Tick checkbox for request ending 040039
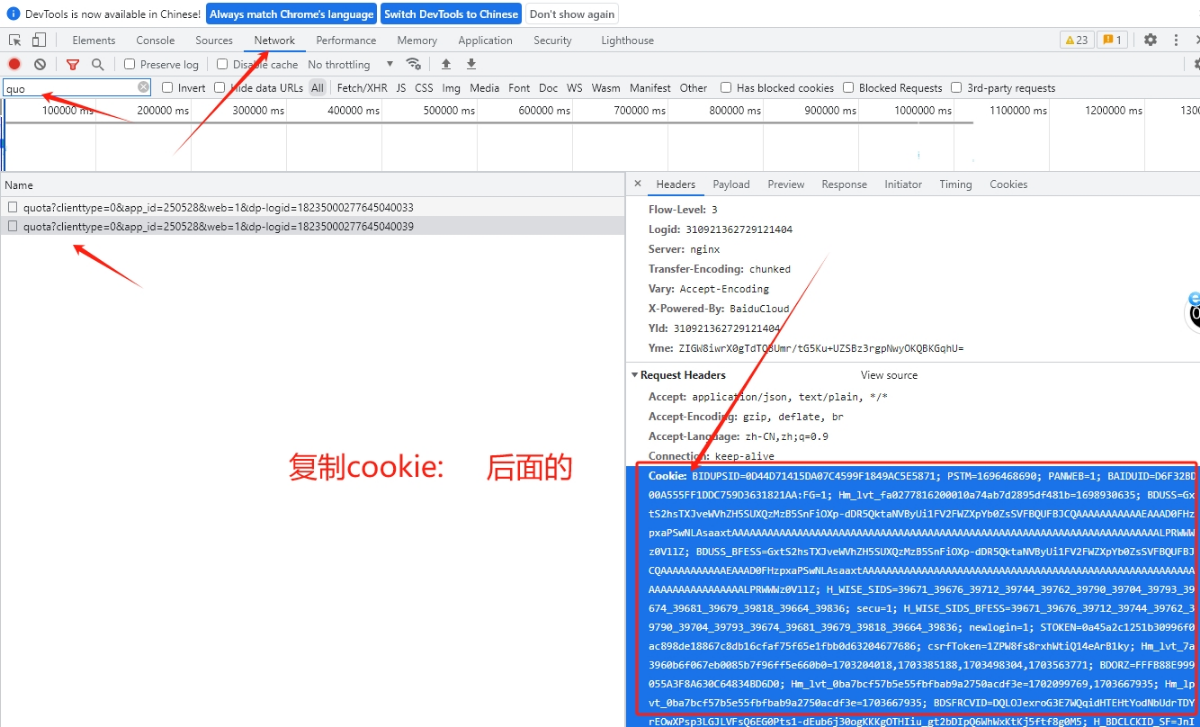This screenshot has height=727, width=1200. (x=13, y=226)
